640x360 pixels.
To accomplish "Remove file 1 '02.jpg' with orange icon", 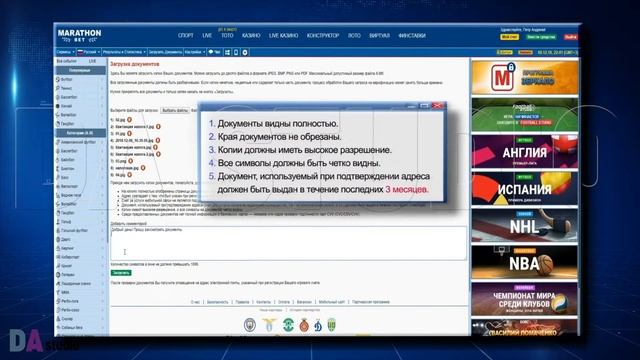I will [129, 120].
